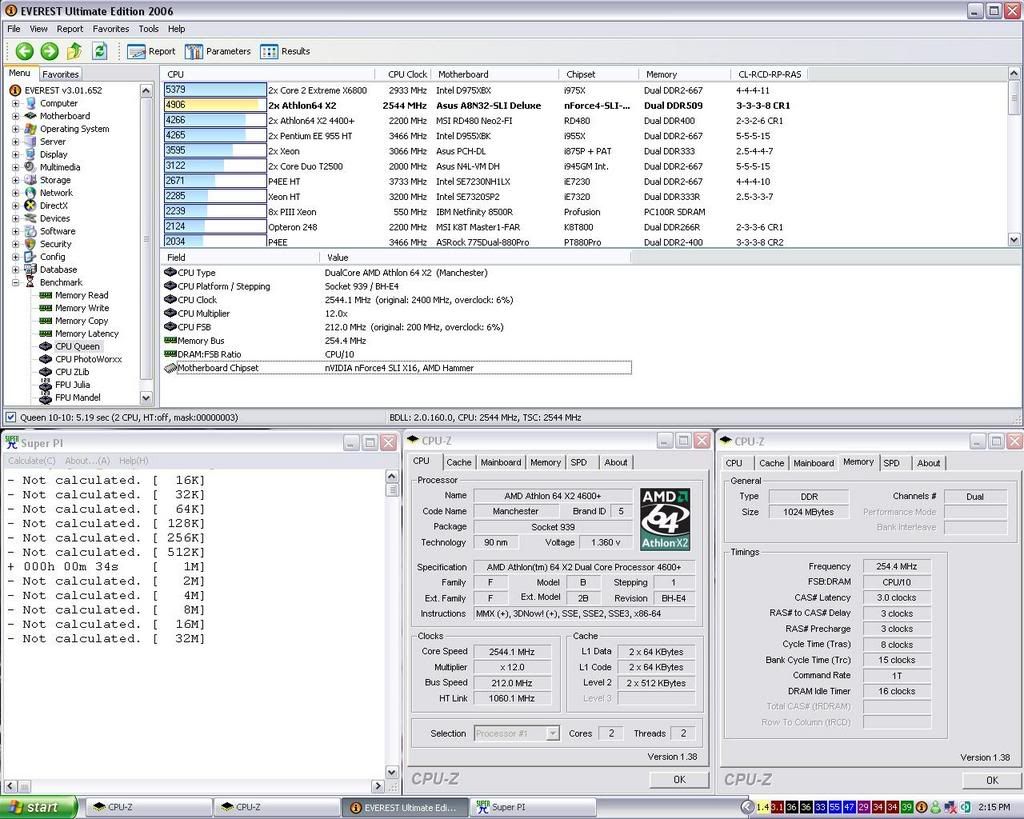Select the Motherboard tree node icon
Screen dimensions: 1024x819
click(x=31, y=116)
